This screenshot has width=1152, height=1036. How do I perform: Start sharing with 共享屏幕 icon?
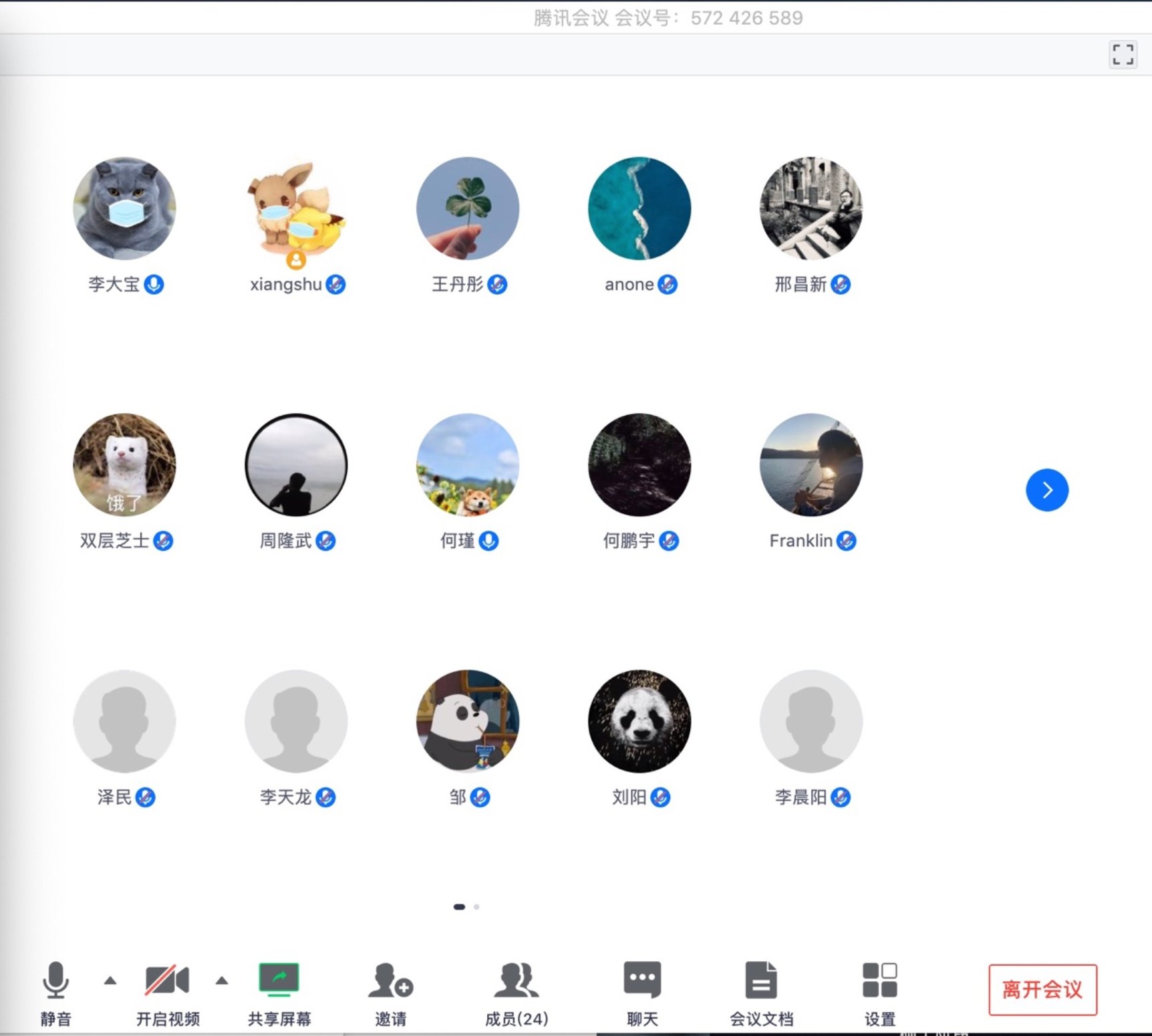click(279, 981)
